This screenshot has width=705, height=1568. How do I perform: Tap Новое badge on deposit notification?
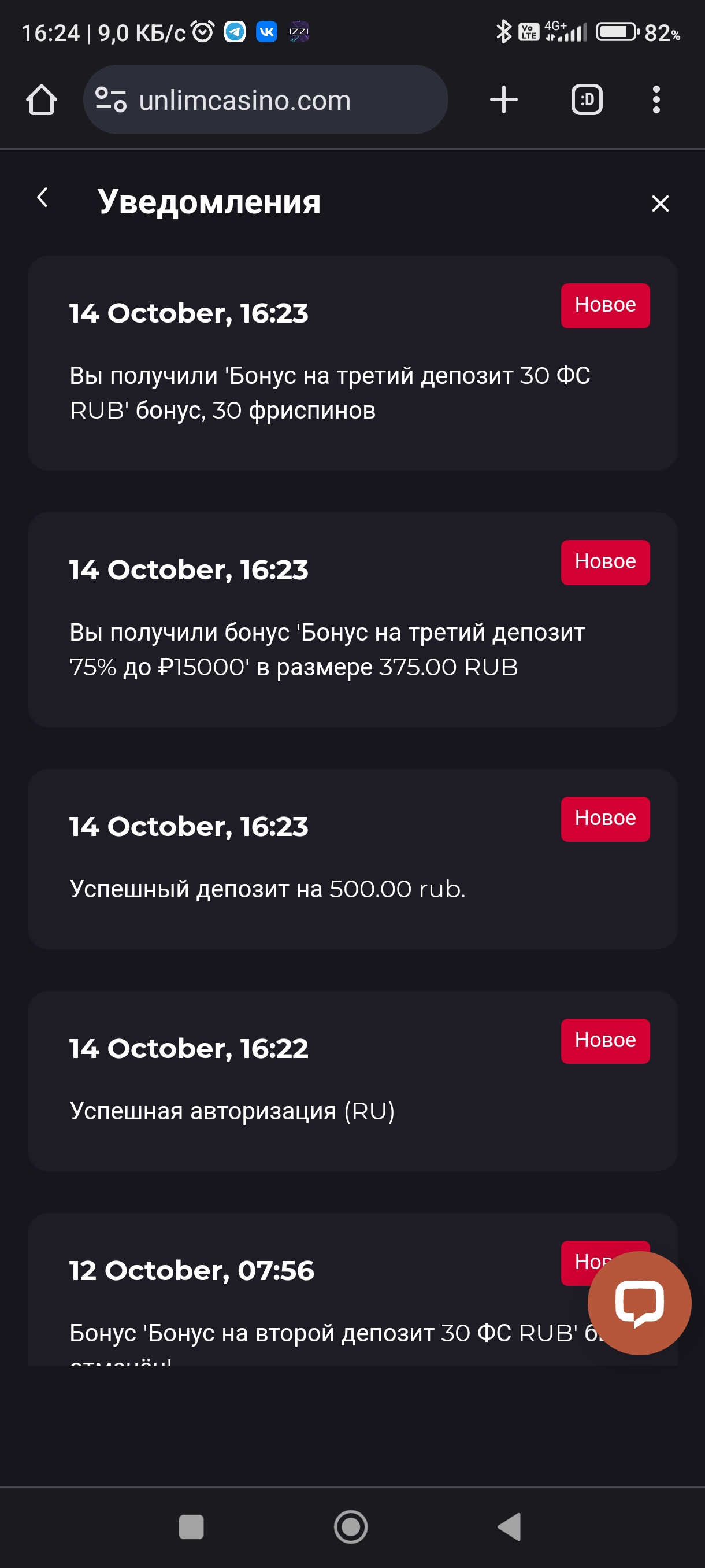pyautogui.click(x=604, y=819)
